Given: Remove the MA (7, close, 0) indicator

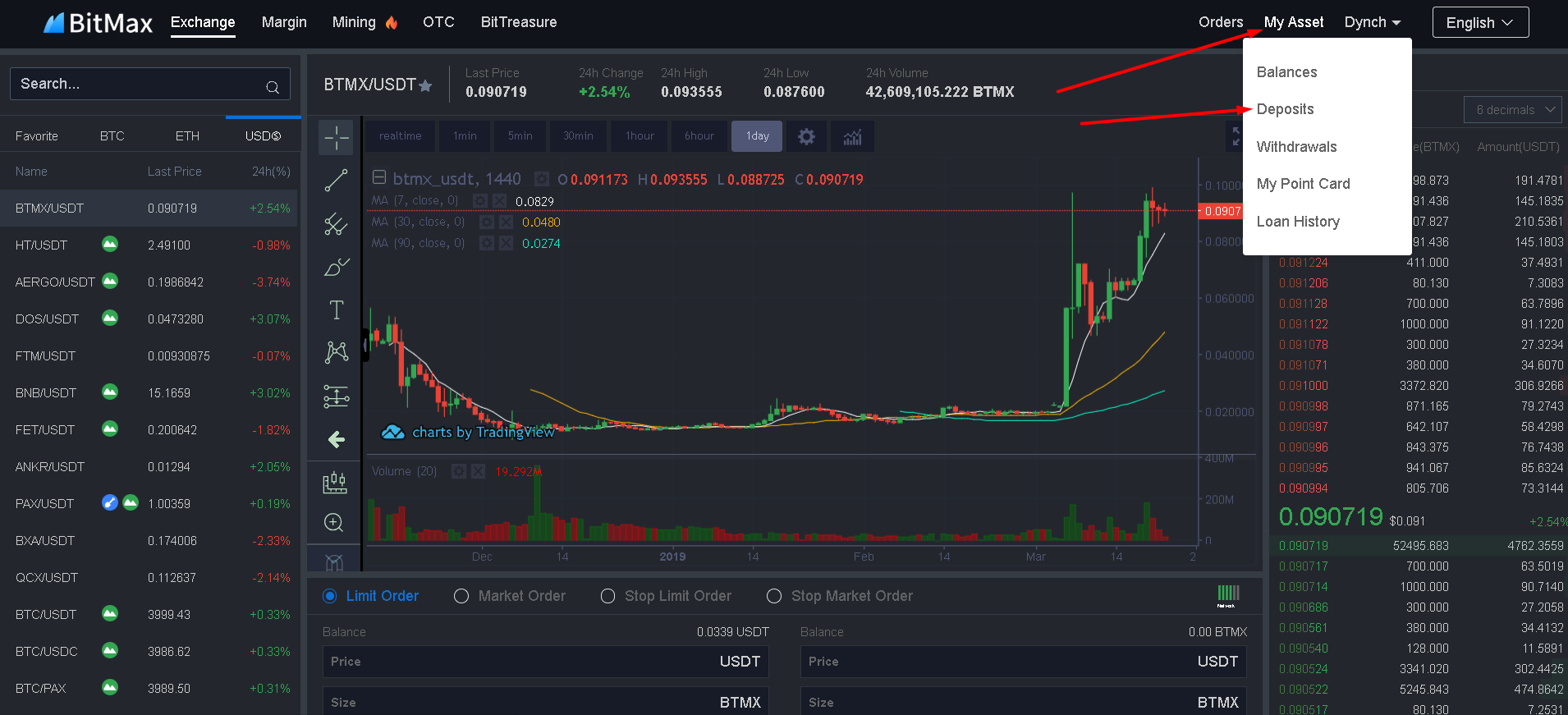Looking at the screenshot, I should point(500,200).
